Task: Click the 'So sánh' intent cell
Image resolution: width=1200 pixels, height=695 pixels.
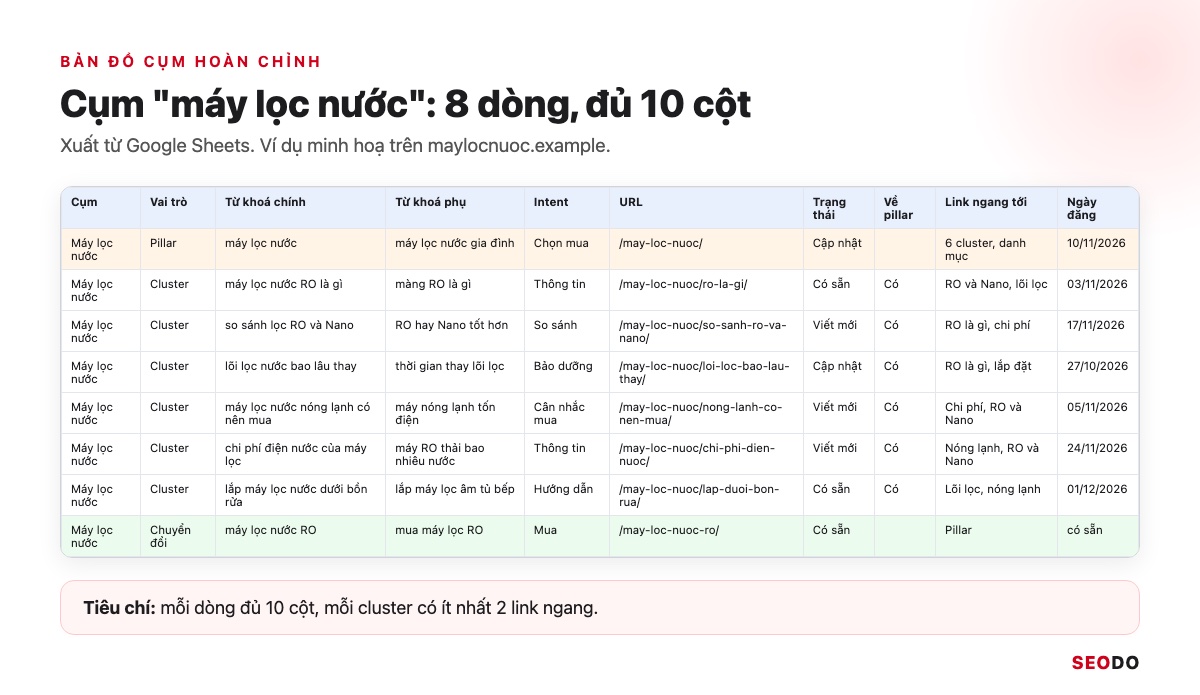Action: 566,331
